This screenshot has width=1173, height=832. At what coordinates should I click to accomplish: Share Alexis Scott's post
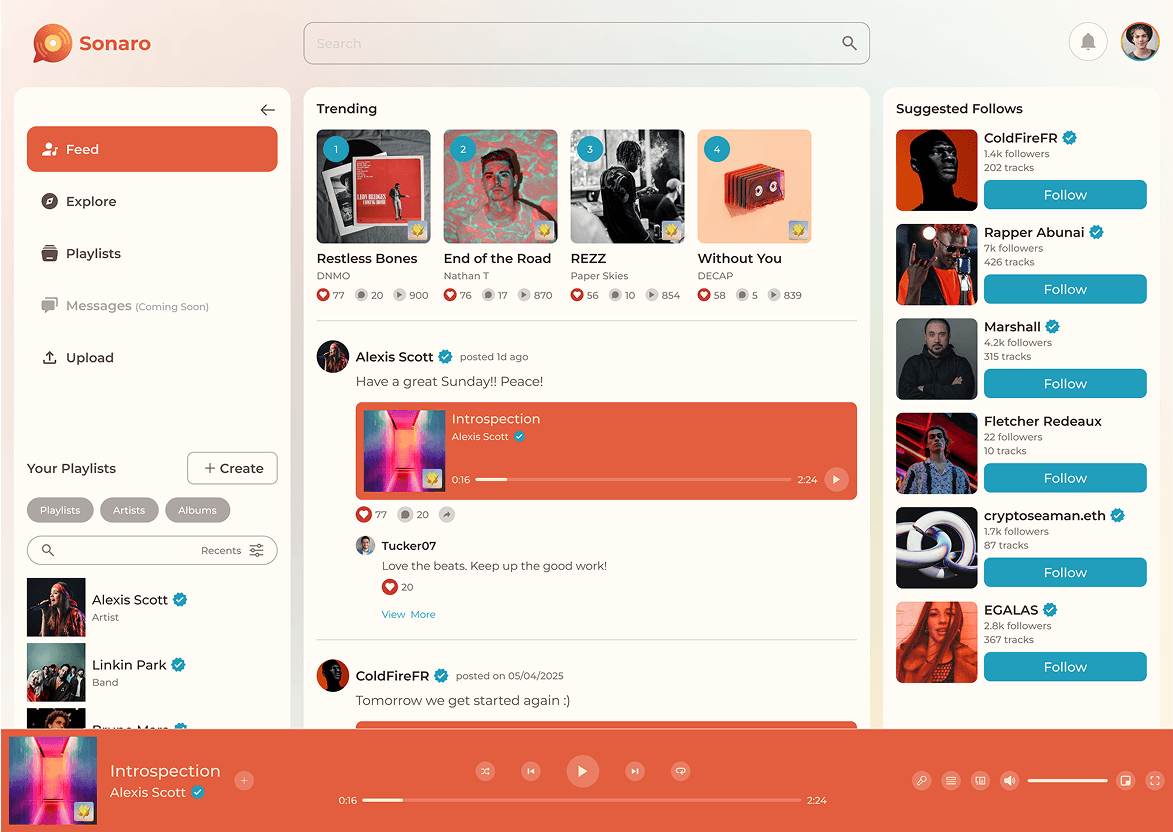pyautogui.click(x=447, y=515)
